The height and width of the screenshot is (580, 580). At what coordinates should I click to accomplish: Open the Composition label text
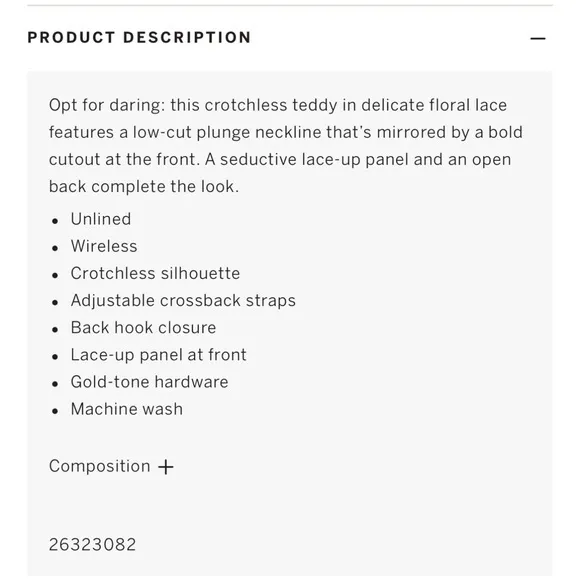click(x=100, y=466)
